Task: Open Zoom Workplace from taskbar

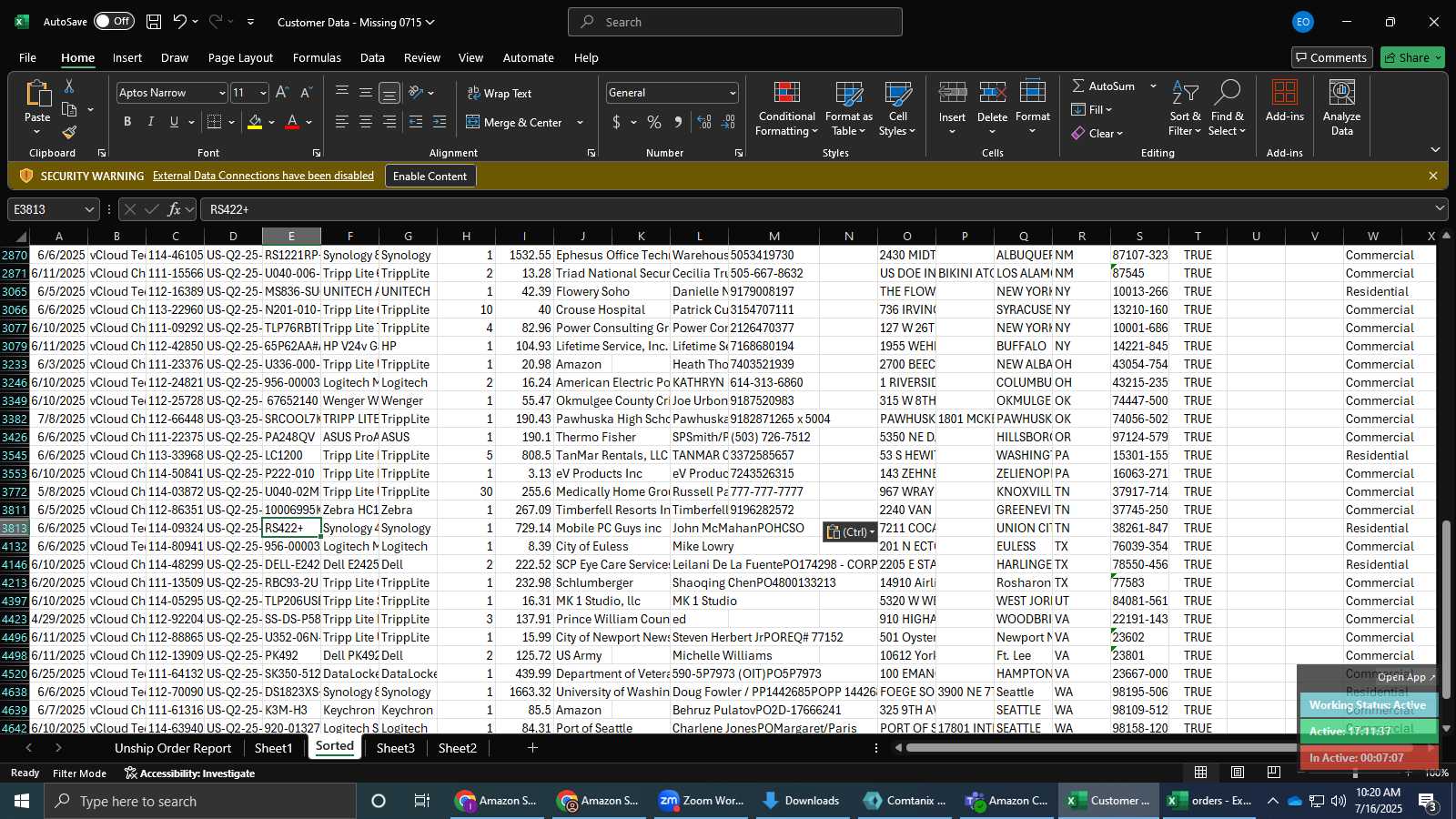Action: (703, 801)
